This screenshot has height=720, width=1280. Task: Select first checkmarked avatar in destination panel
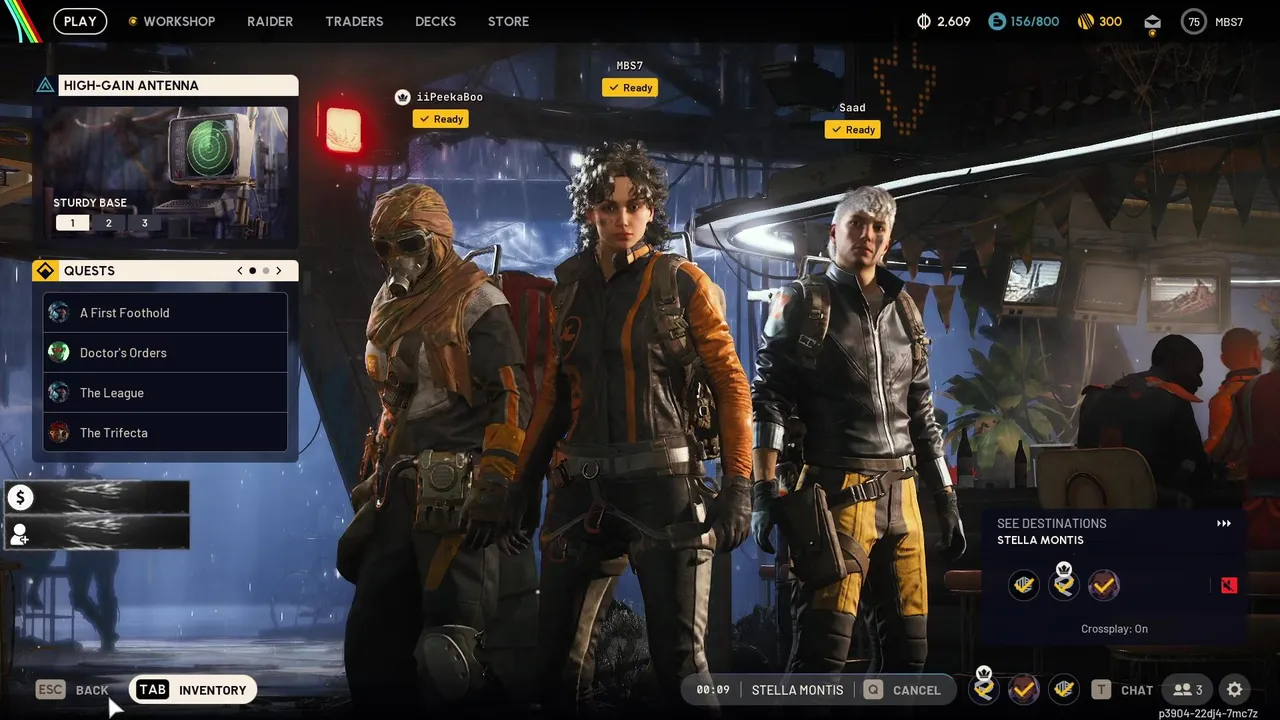point(1024,585)
